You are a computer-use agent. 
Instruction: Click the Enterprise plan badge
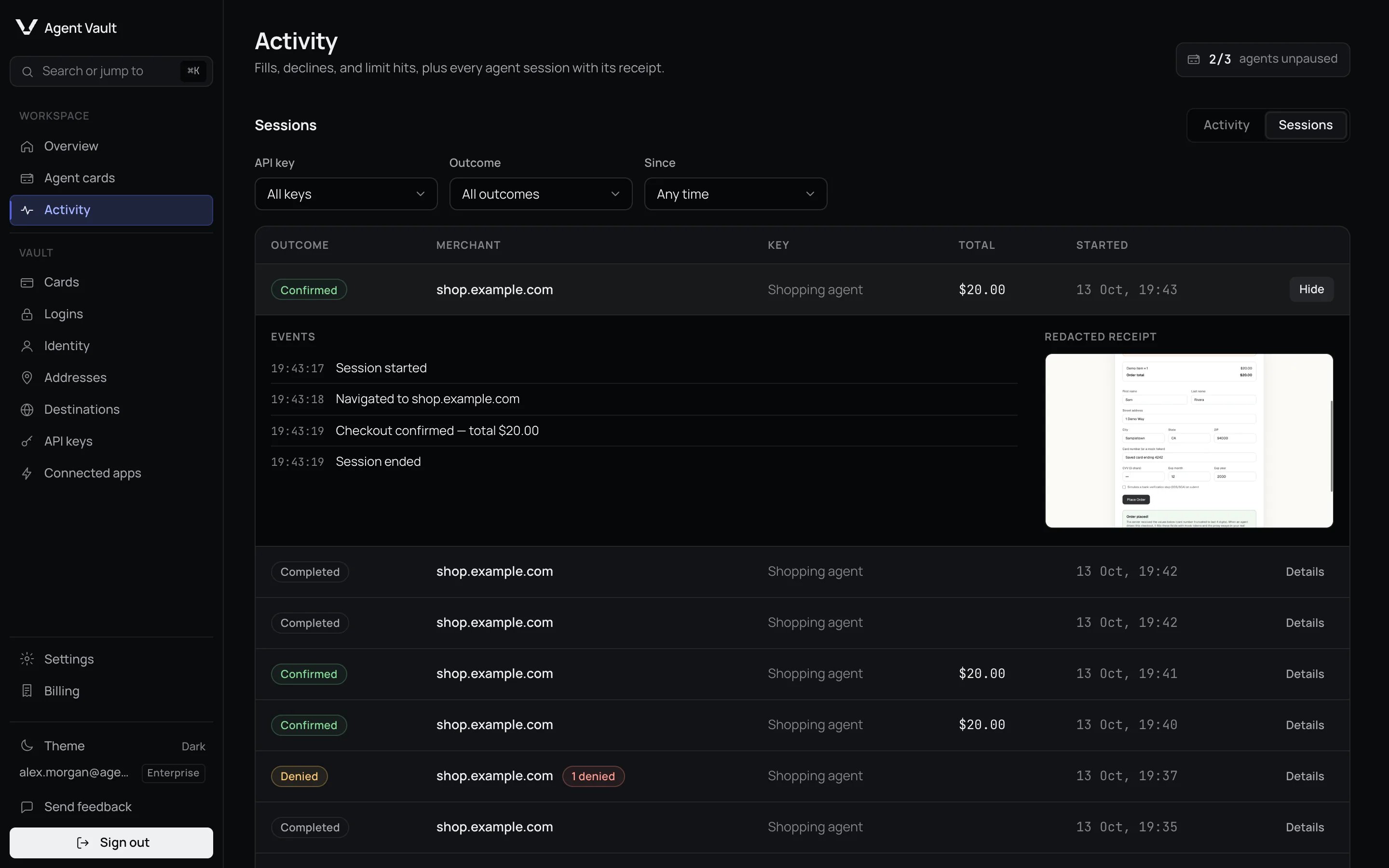173,773
